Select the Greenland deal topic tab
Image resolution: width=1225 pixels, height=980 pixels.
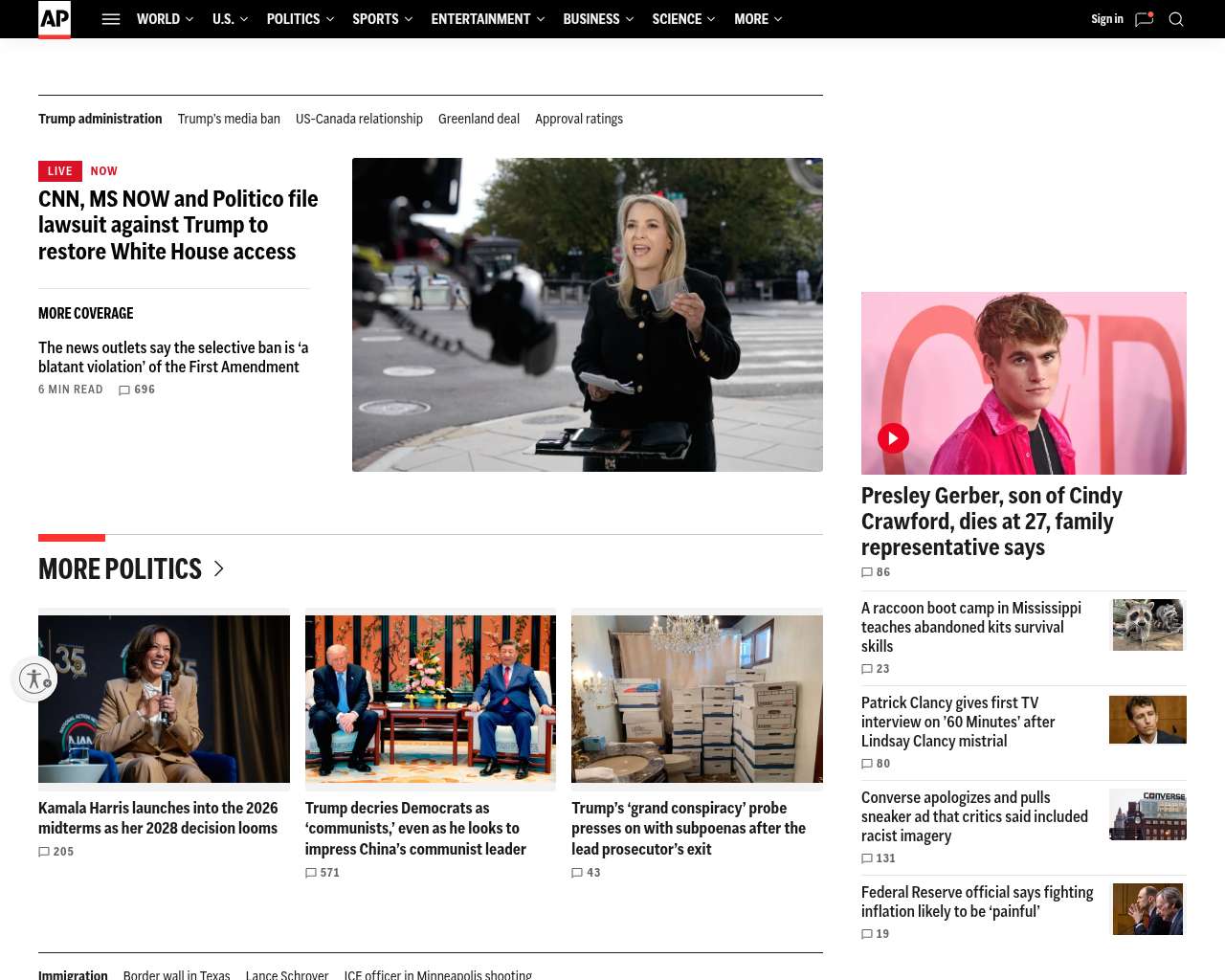point(479,119)
